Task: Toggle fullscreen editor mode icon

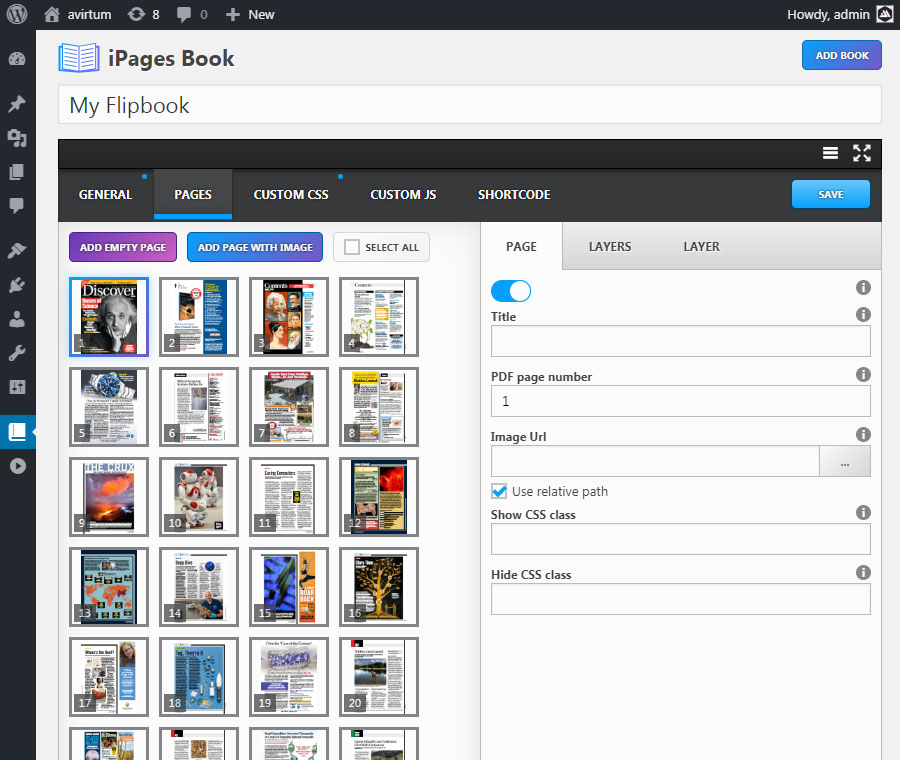Action: 862,153
